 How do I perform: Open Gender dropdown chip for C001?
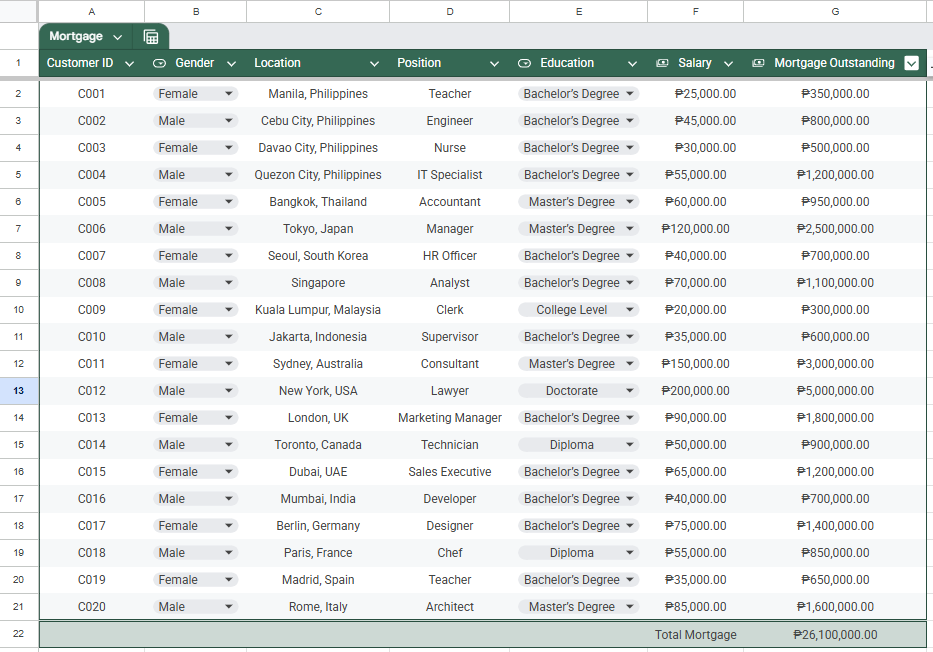[x=195, y=94]
